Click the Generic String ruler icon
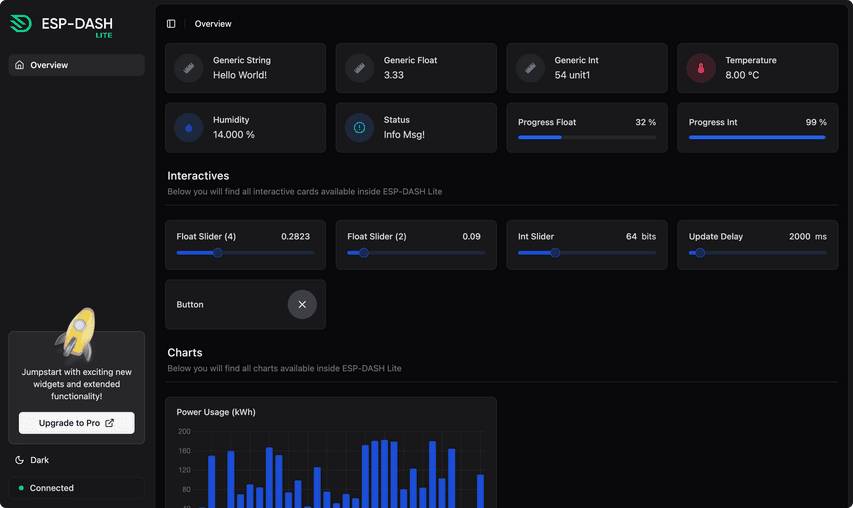This screenshot has height=508, width=853. [x=189, y=68]
